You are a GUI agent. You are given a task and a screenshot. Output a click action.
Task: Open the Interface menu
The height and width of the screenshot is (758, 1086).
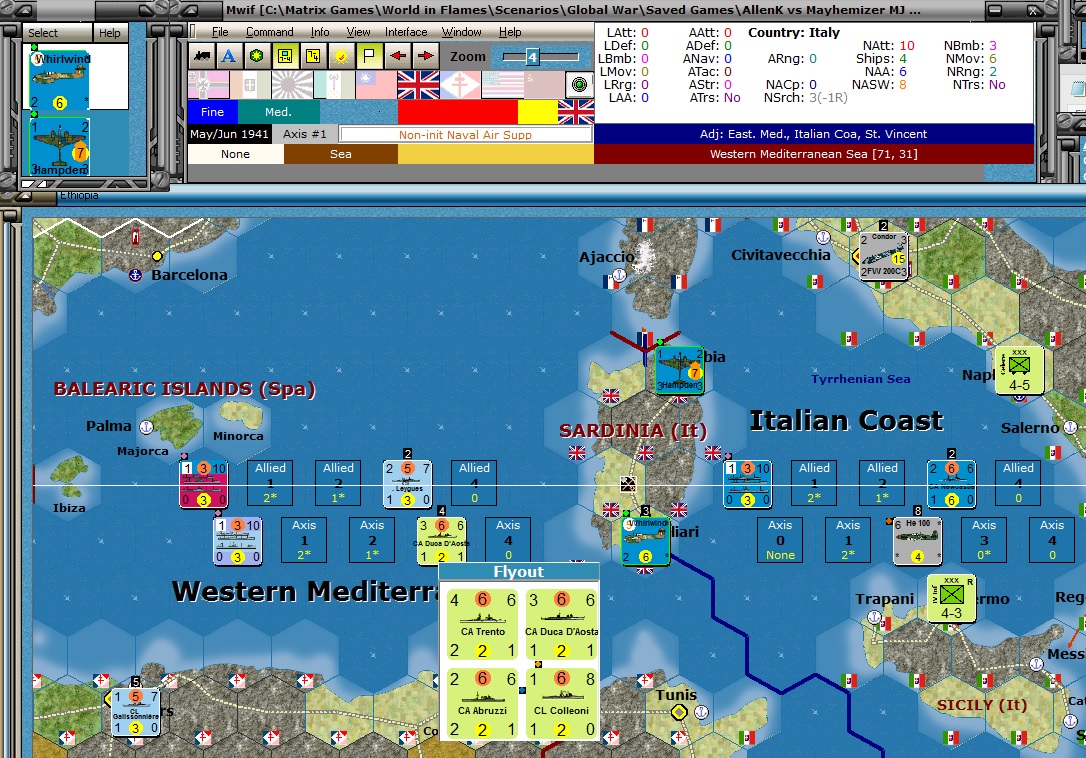coord(406,32)
